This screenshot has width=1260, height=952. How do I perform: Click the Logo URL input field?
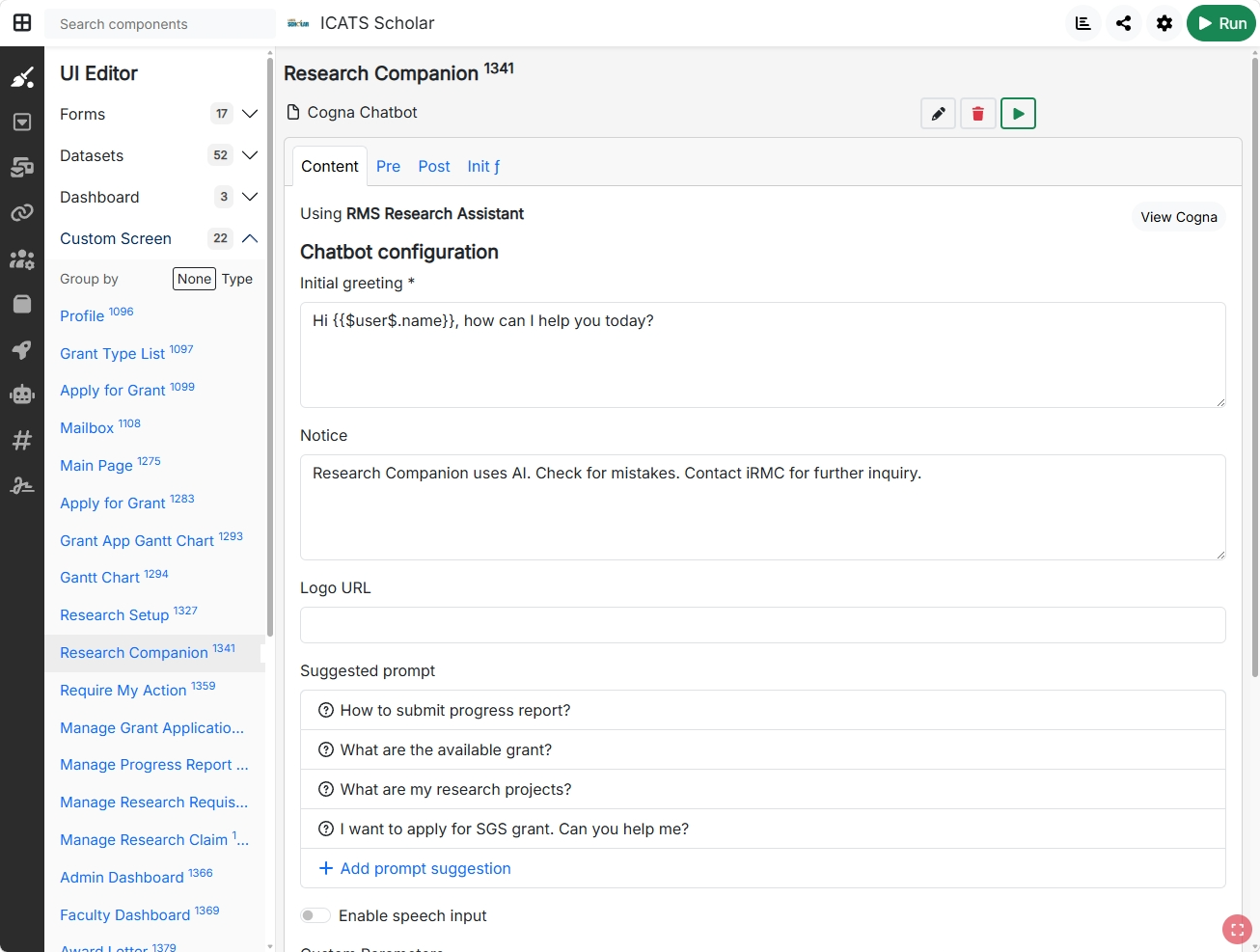click(763, 625)
